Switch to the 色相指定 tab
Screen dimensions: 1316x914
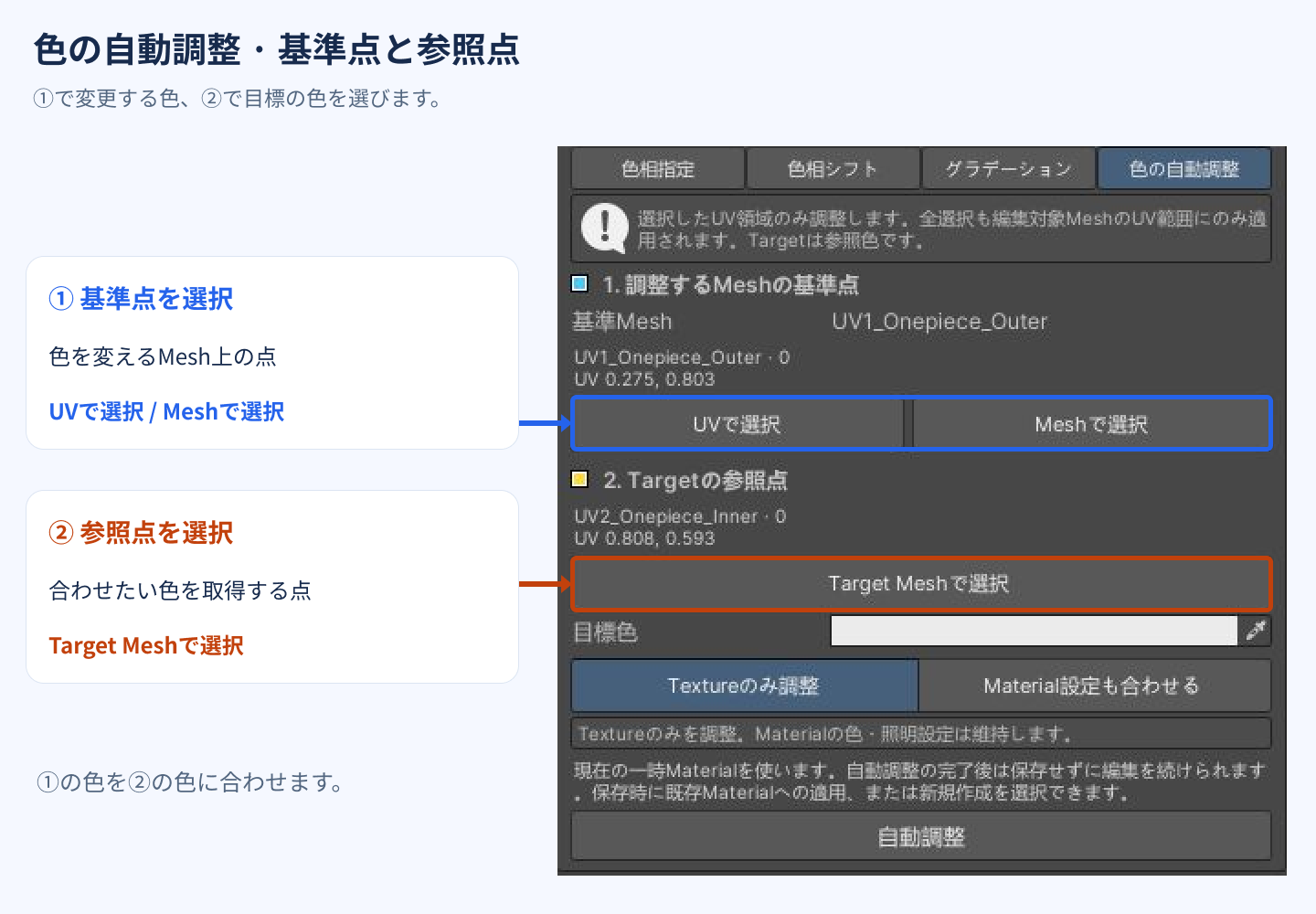coord(658,169)
